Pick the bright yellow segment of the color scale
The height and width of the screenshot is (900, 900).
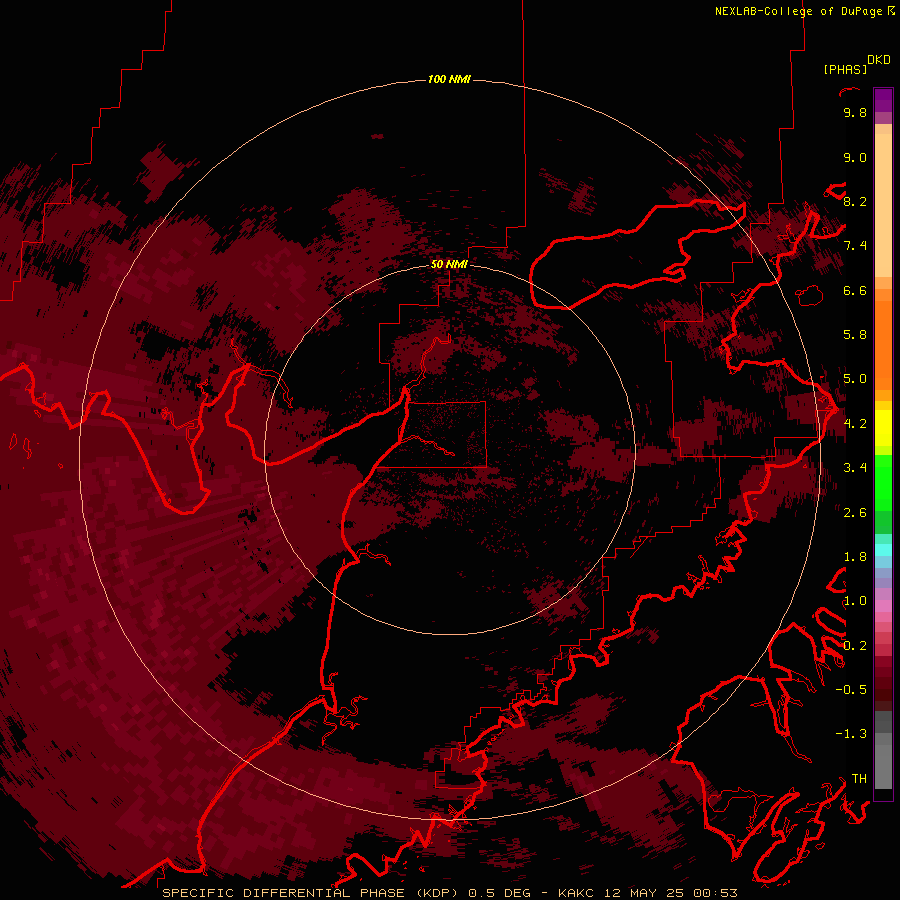click(x=883, y=428)
